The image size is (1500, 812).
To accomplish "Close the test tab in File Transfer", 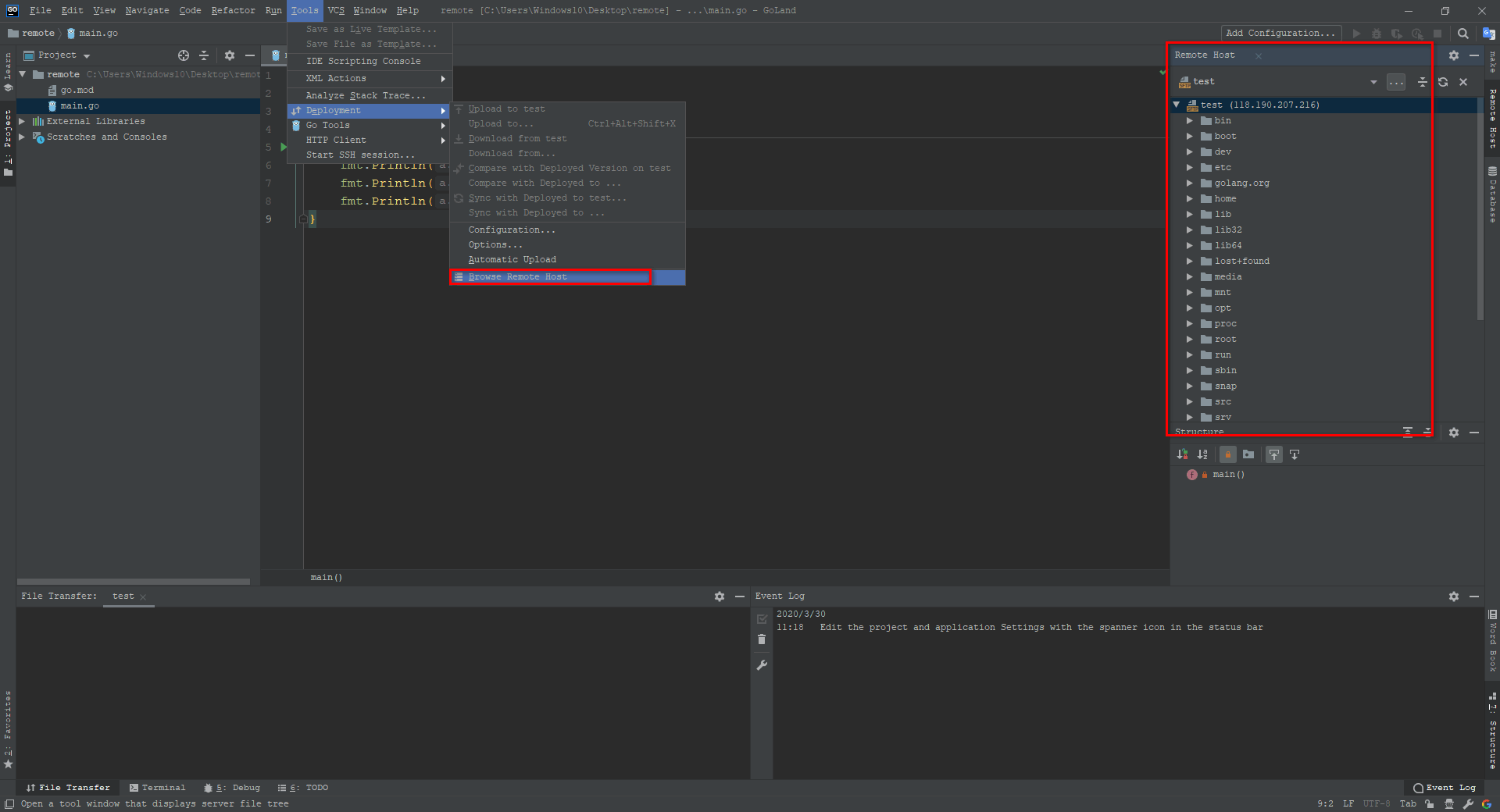I will [143, 597].
